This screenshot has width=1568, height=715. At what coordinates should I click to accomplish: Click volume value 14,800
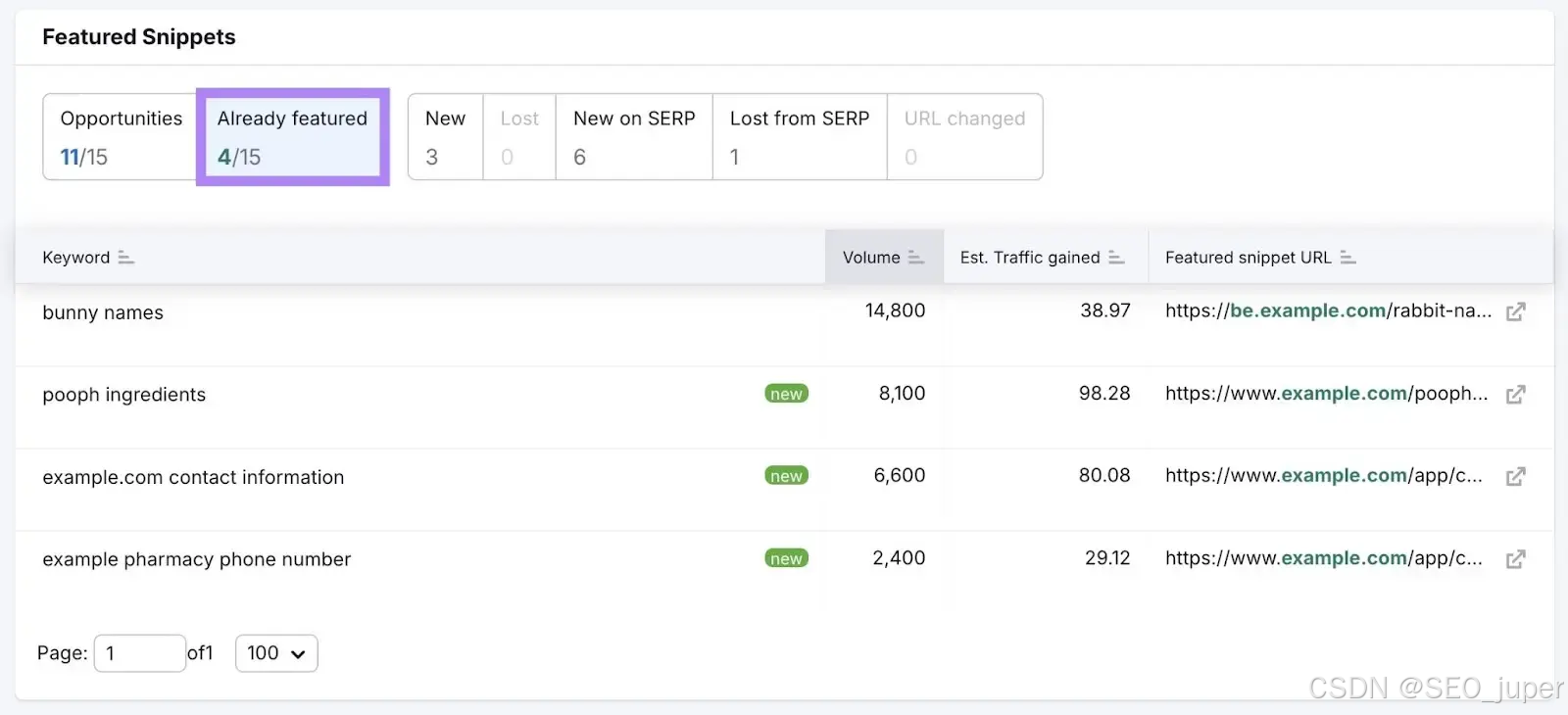(895, 310)
